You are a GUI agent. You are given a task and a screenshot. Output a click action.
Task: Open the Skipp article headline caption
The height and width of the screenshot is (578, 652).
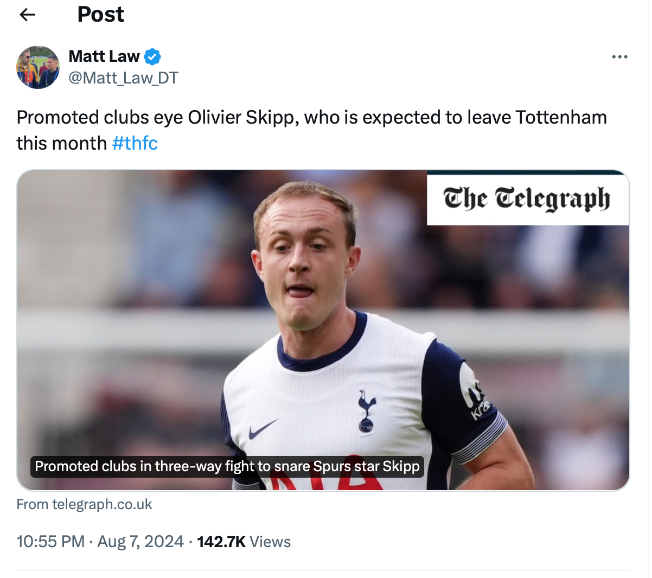click(x=228, y=466)
